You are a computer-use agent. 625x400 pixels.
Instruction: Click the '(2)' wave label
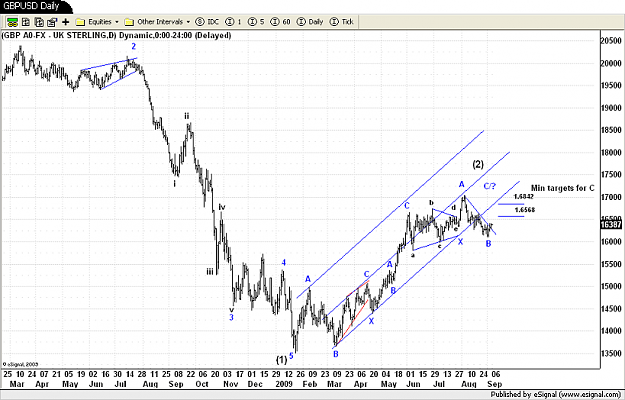tap(478, 164)
